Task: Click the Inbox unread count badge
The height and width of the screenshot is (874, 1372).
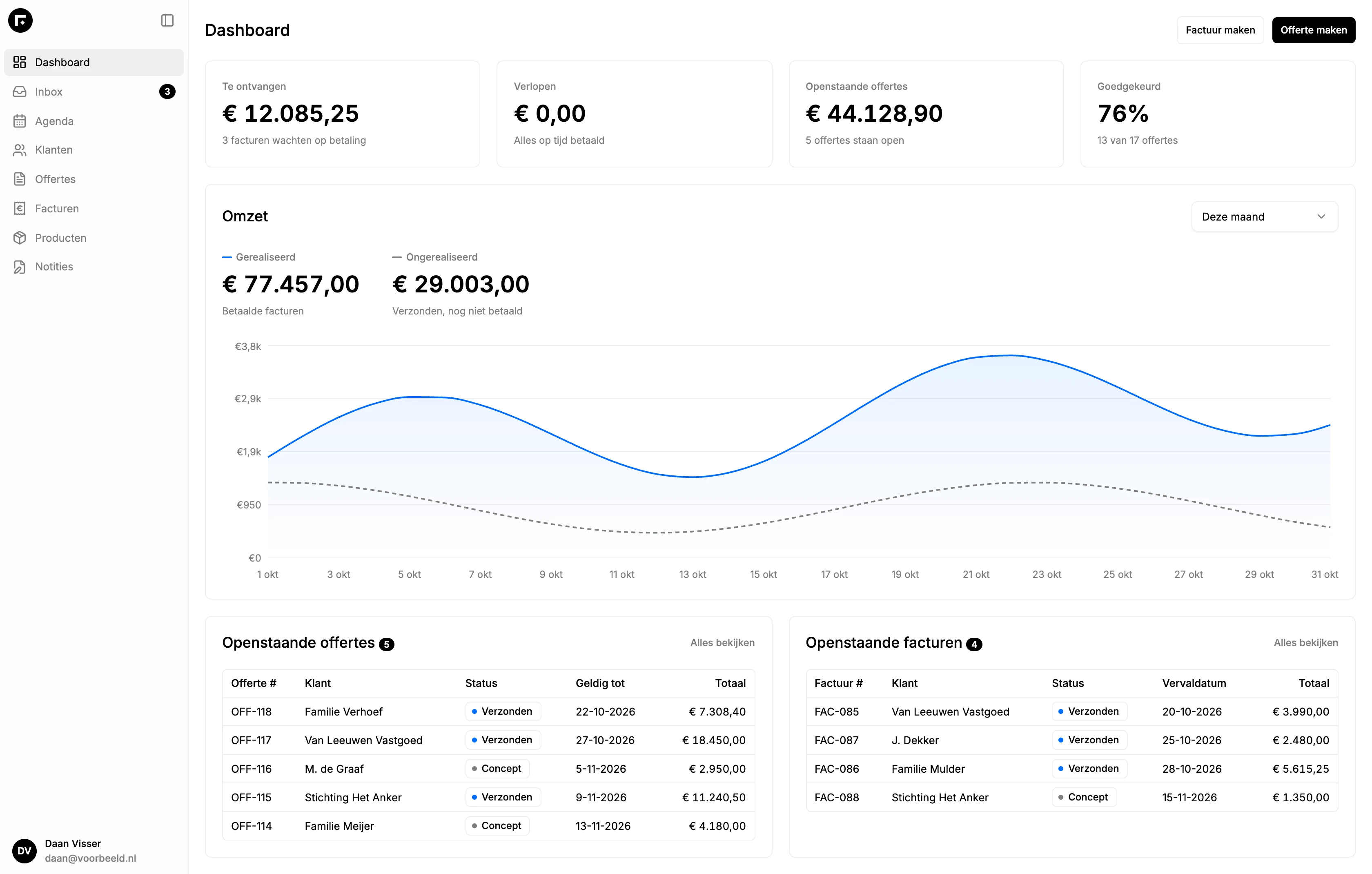Action: click(167, 92)
